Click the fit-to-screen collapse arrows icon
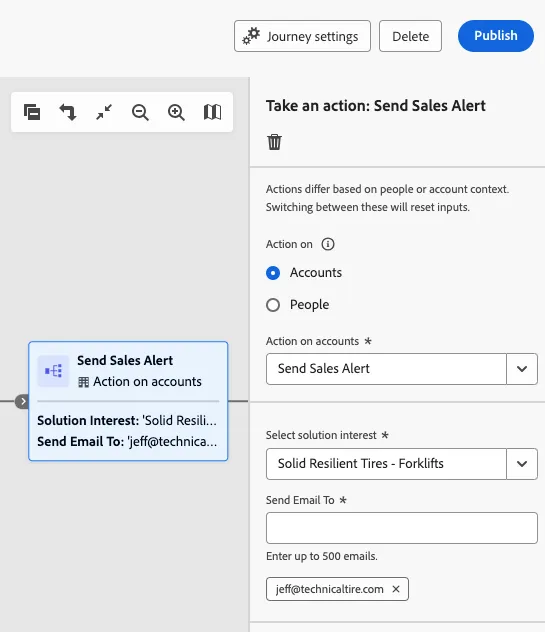This screenshot has width=545, height=632. pyautogui.click(x=104, y=112)
